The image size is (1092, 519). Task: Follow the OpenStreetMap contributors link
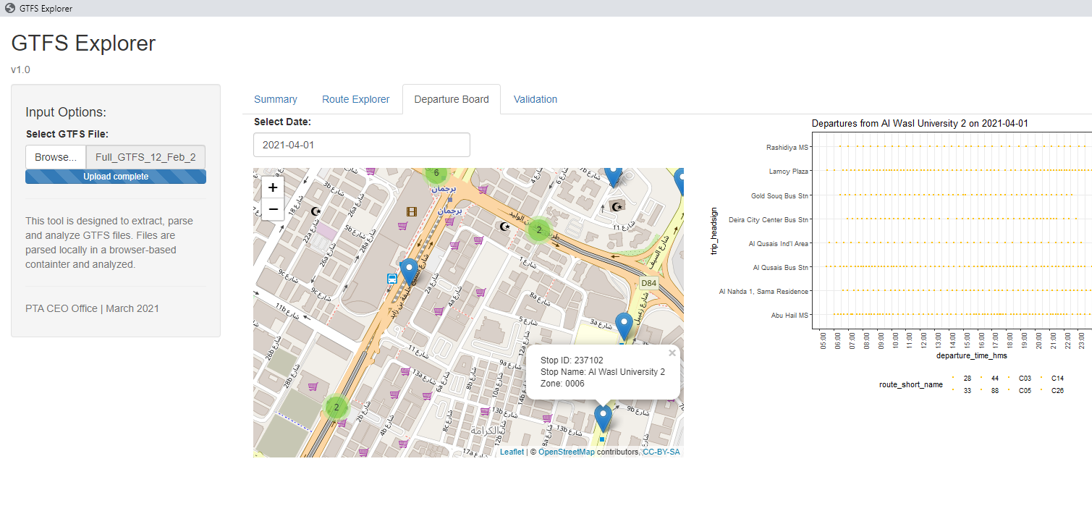click(x=566, y=452)
